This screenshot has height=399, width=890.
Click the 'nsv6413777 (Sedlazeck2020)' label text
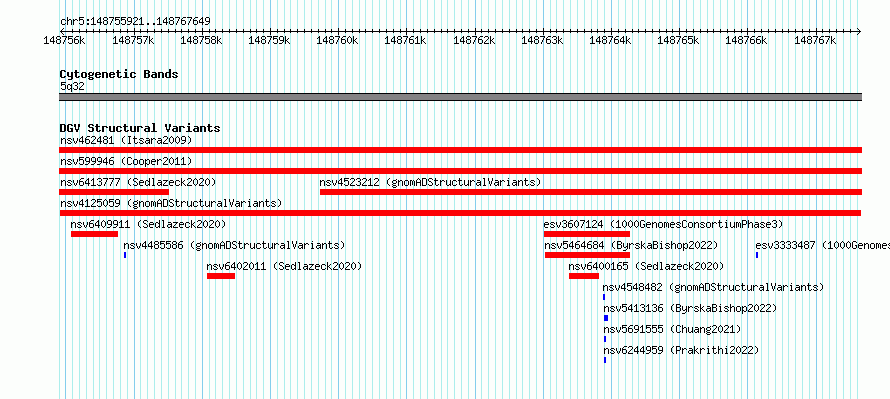coord(138,182)
